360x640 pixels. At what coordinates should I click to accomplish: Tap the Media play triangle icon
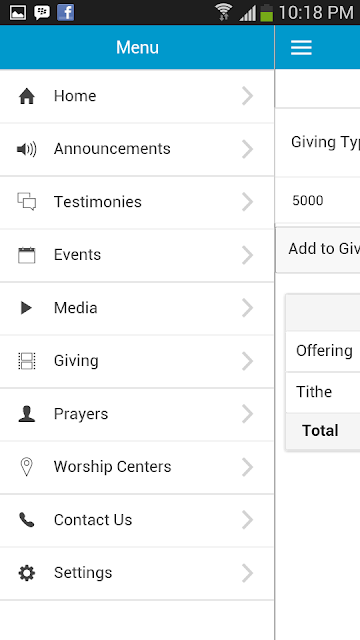(x=27, y=308)
